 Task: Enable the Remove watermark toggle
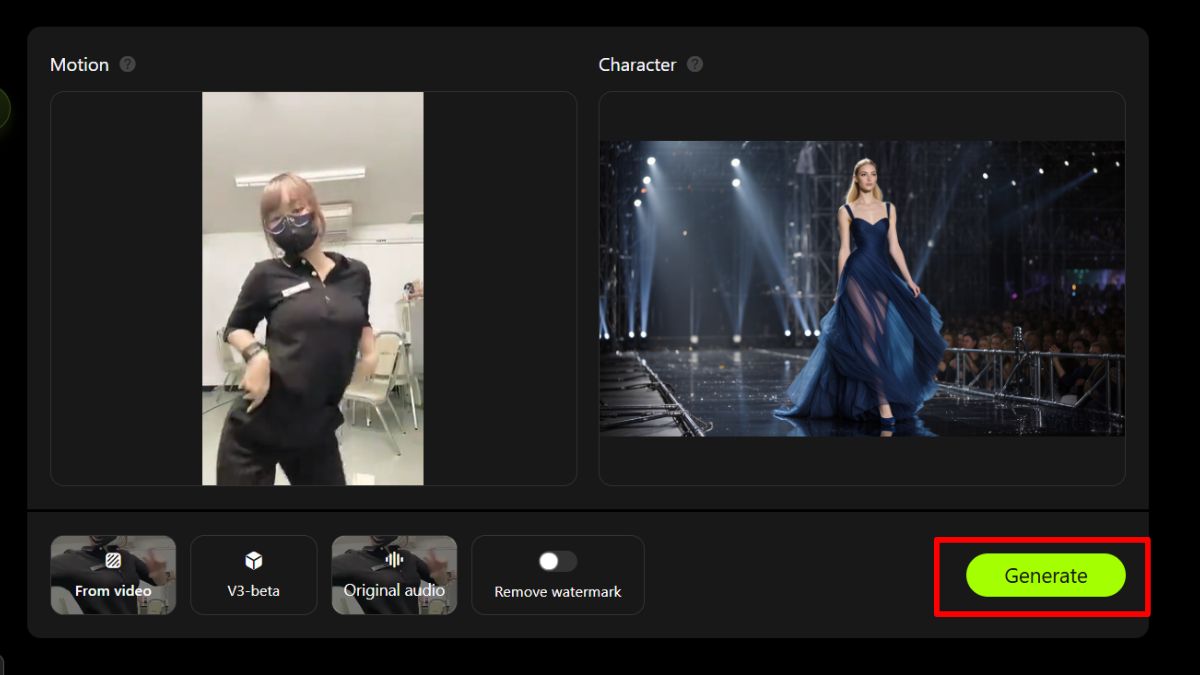coord(557,561)
